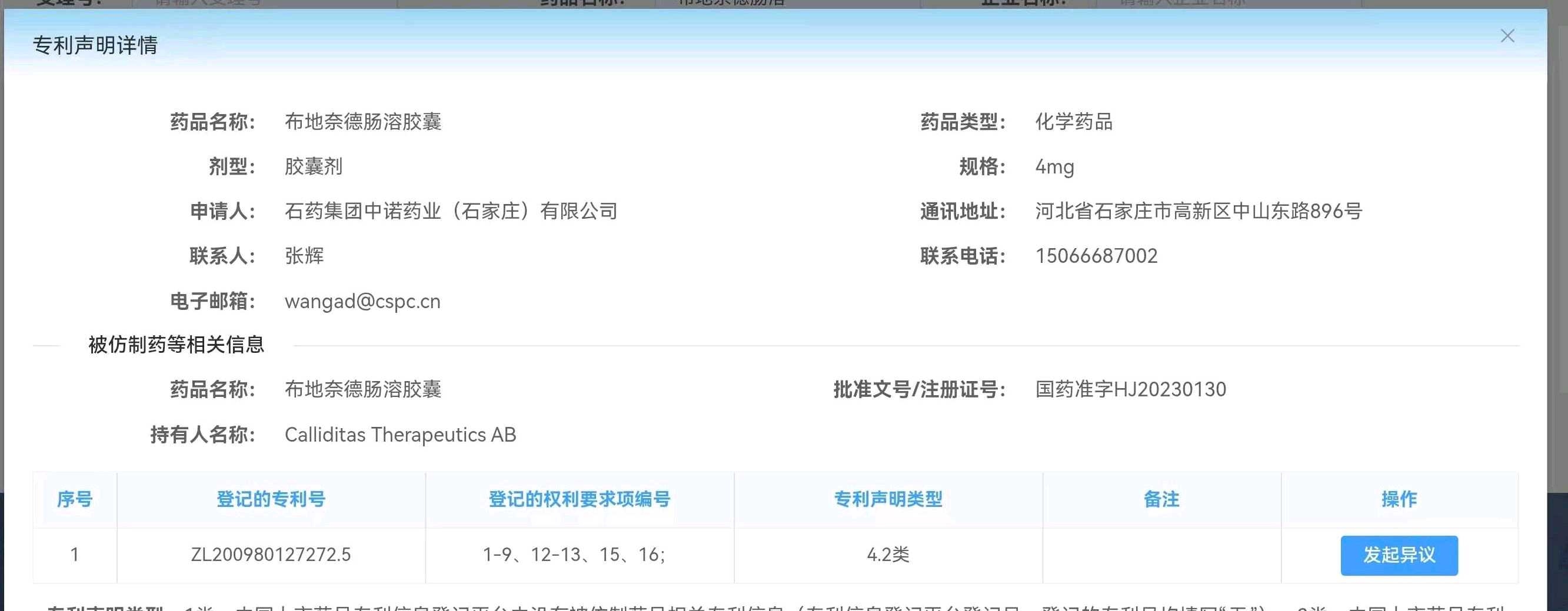This screenshot has height=611, width=1568.
Task: Click the 药品类型 label
Action: click(963, 122)
